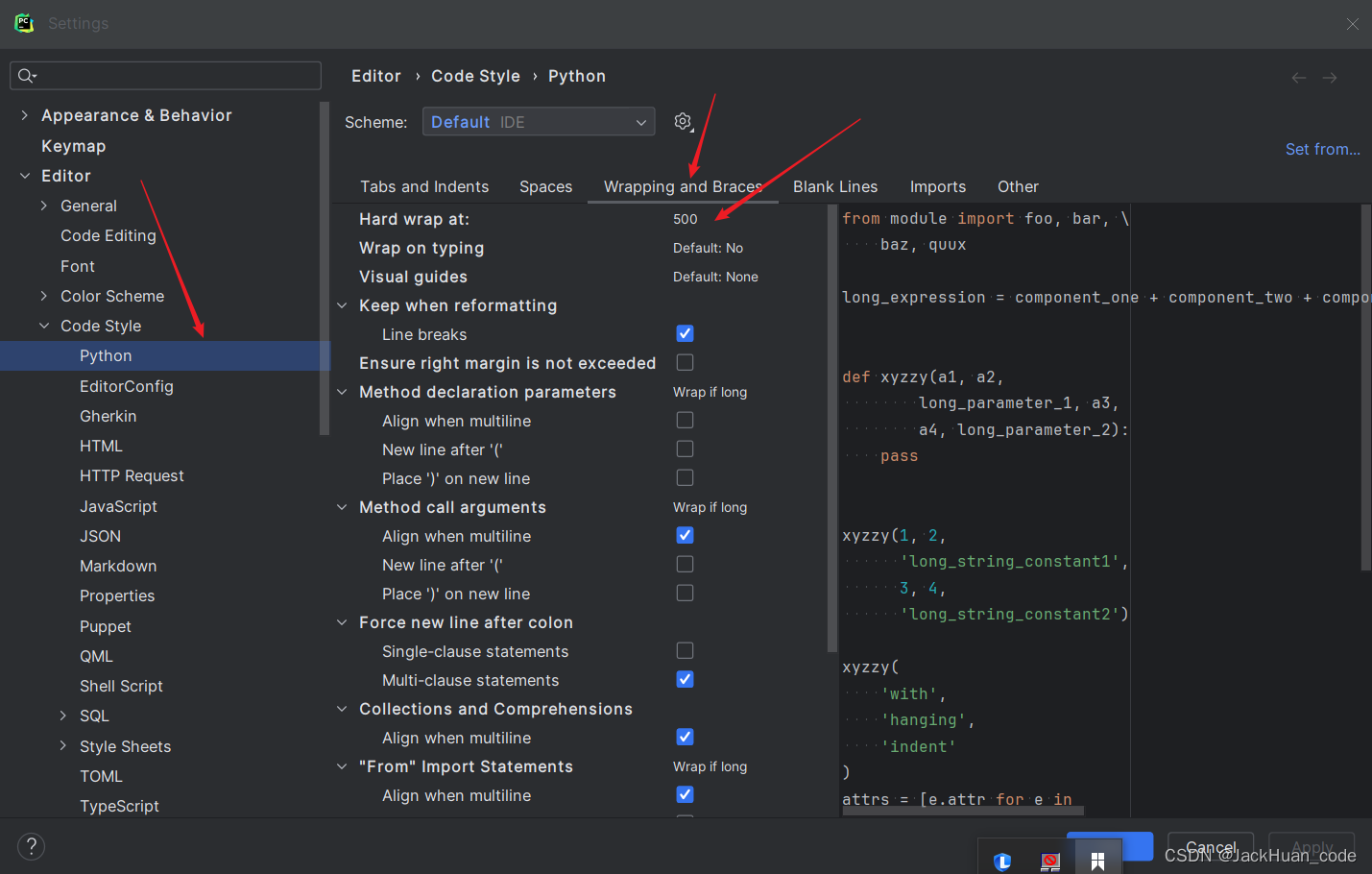
Task: Click the blue shield L icon in taskbar
Action: [x=1002, y=862]
